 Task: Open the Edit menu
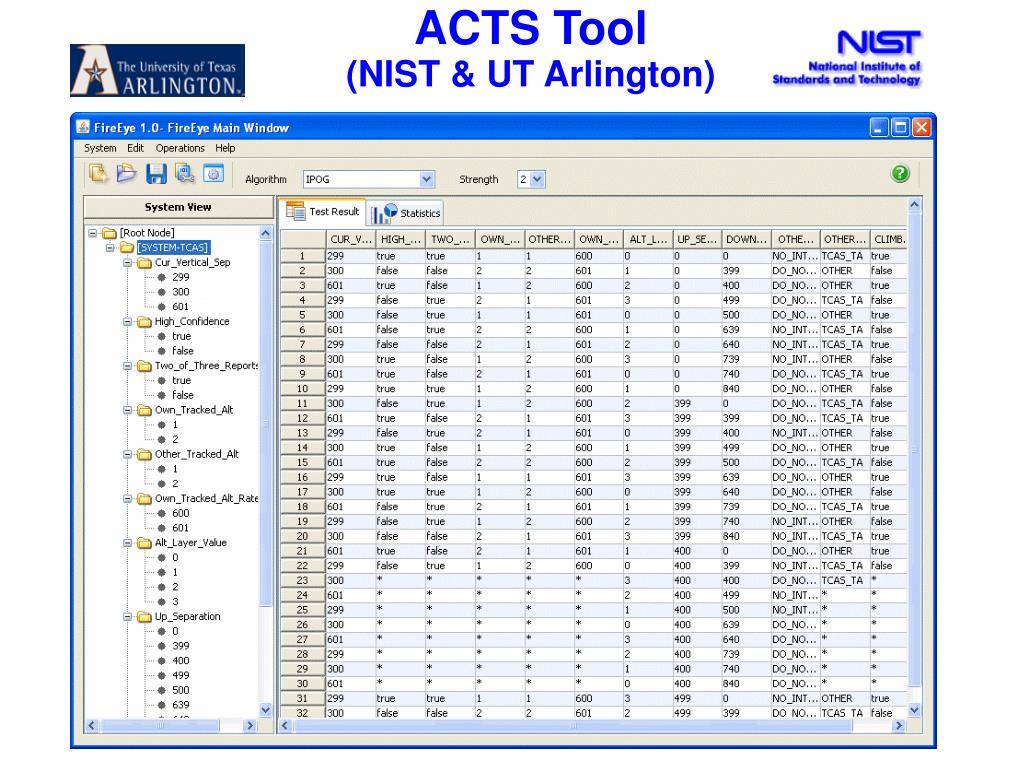coord(136,148)
